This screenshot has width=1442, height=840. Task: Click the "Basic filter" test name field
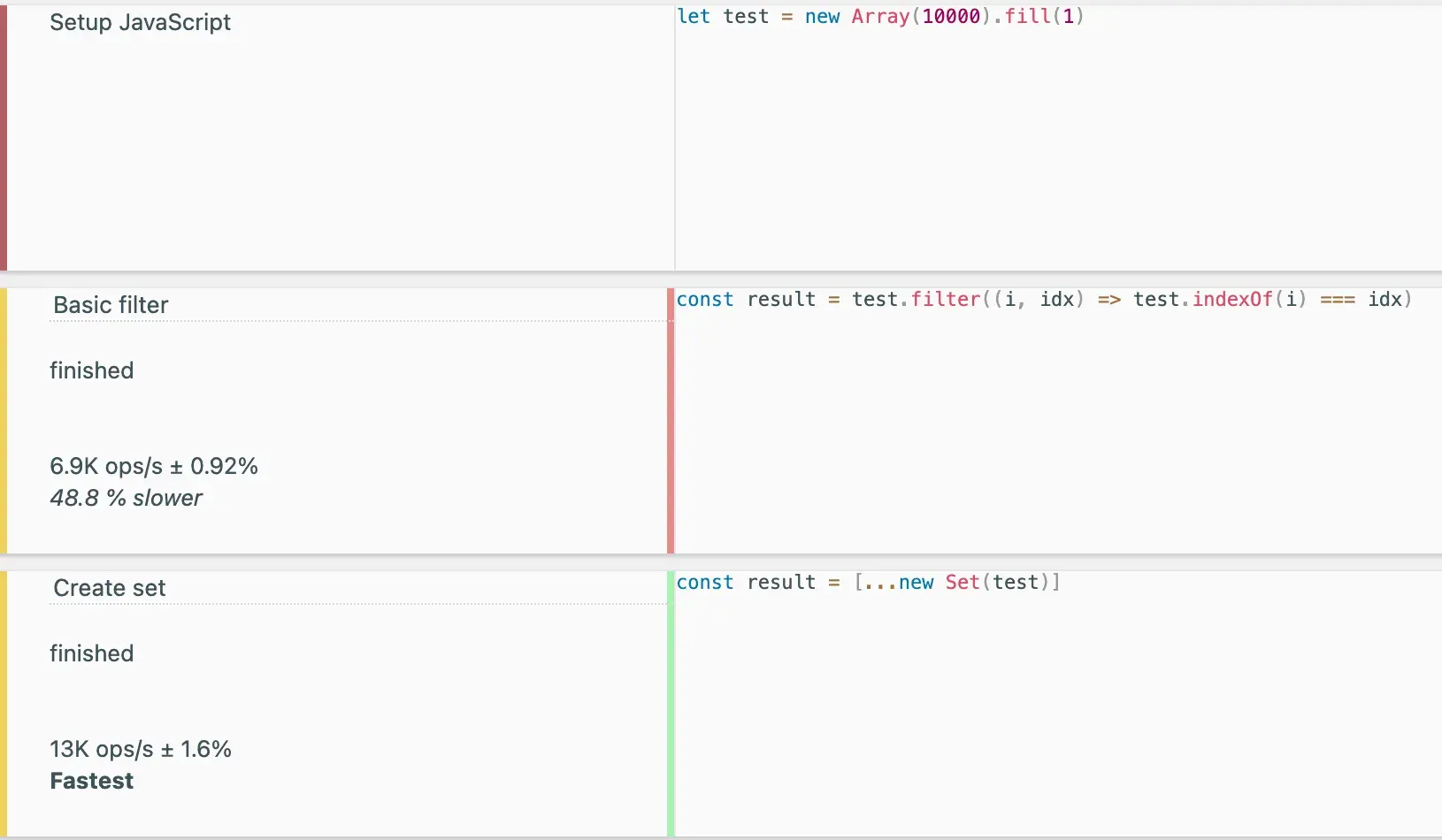pos(354,305)
